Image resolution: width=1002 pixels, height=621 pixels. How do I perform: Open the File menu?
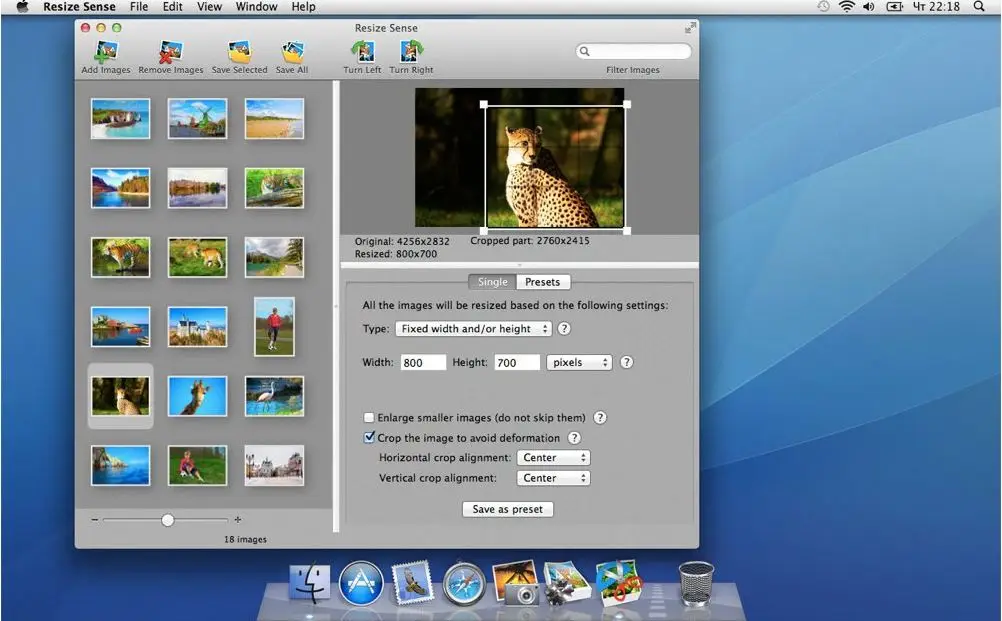pos(139,6)
